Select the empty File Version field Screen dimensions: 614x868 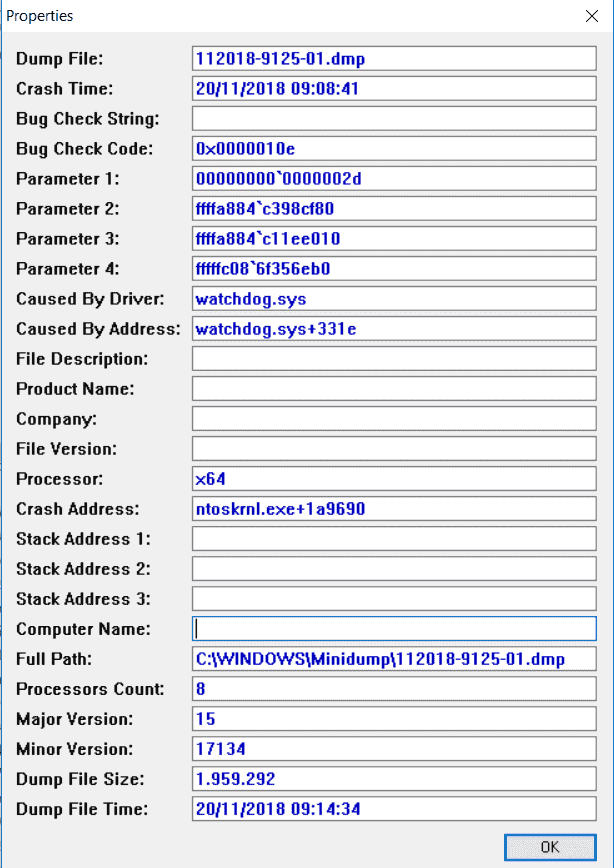[x=394, y=448]
